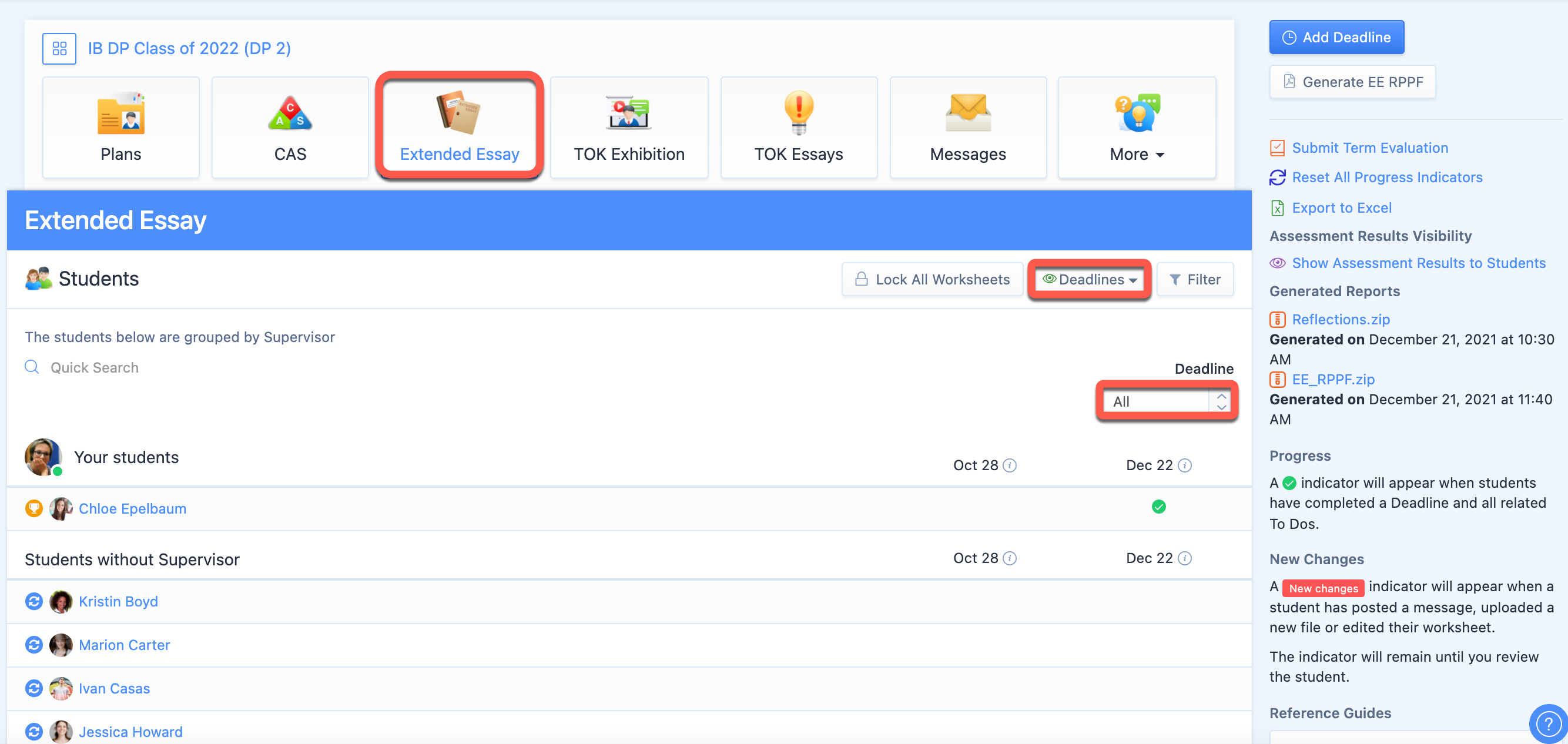Click sync icon beside Kristin Boyd
Viewport: 1568px width, 744px height.
pos(33,601)
